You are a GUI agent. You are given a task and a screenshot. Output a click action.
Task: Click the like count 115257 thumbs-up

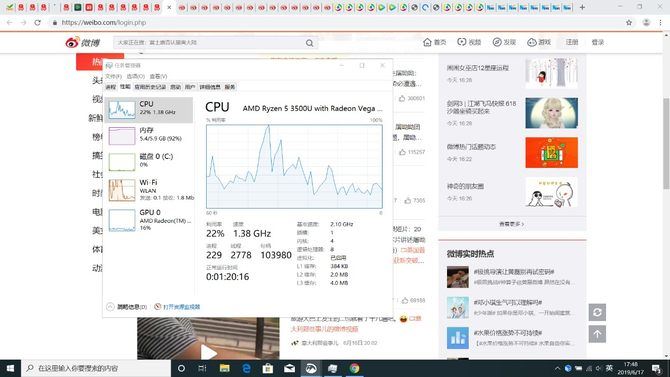point(412,152)
